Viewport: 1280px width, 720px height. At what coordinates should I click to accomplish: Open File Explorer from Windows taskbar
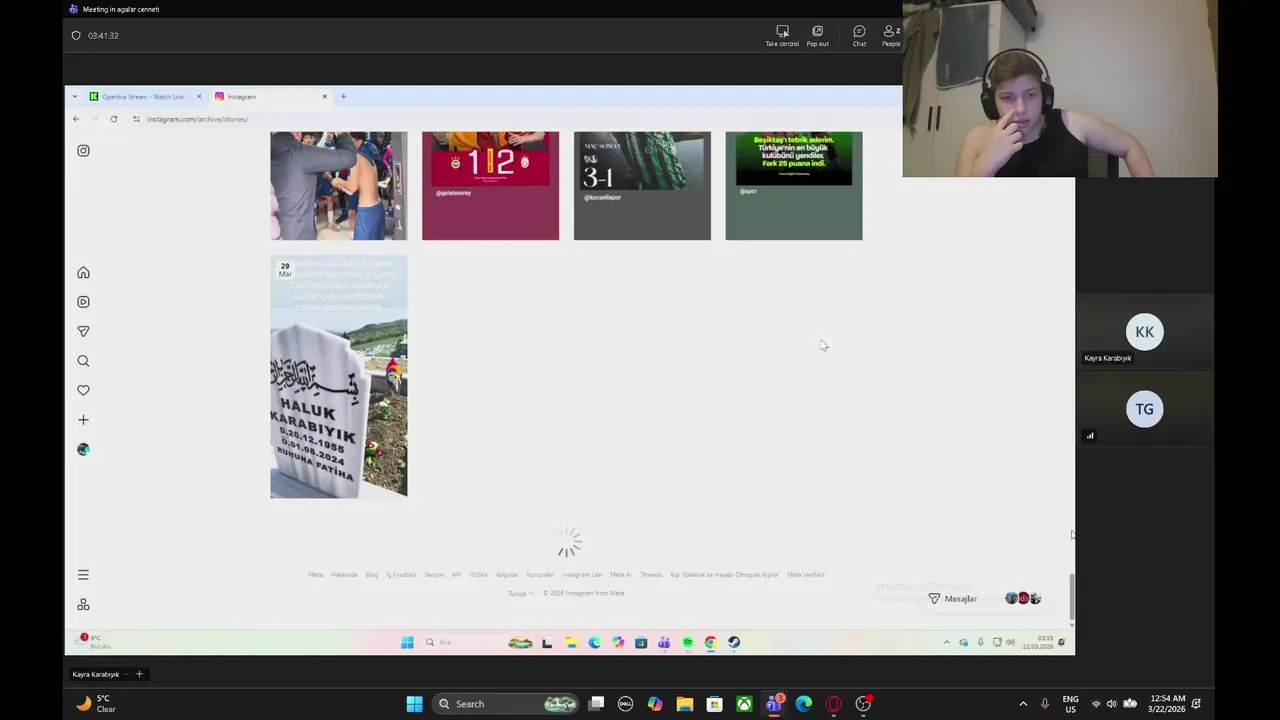click(684, 704)
